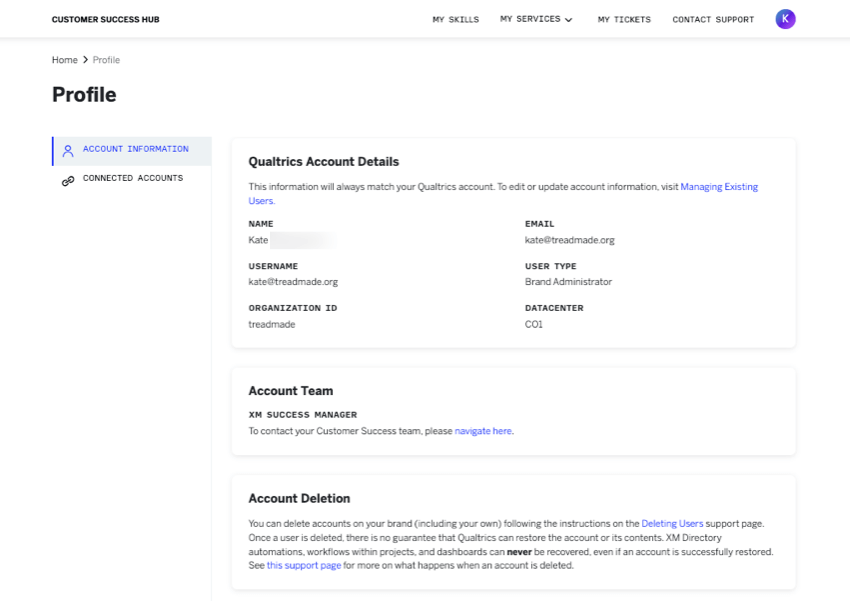The image size is (850, 601).
Task: Open the user avatar K menu
Action: pos(785,19)
